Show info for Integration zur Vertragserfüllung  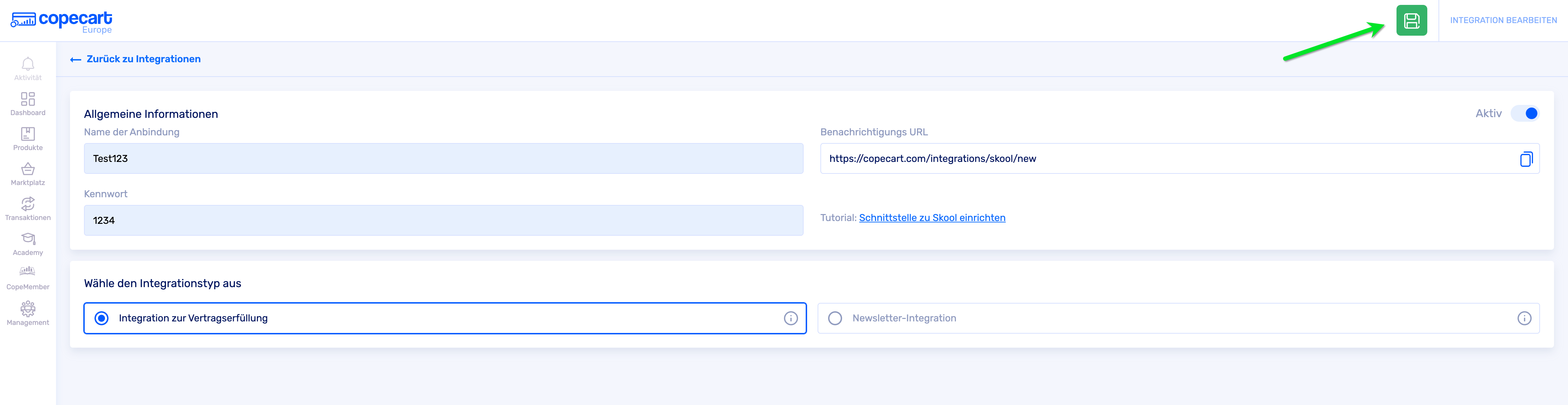point(790,318)
